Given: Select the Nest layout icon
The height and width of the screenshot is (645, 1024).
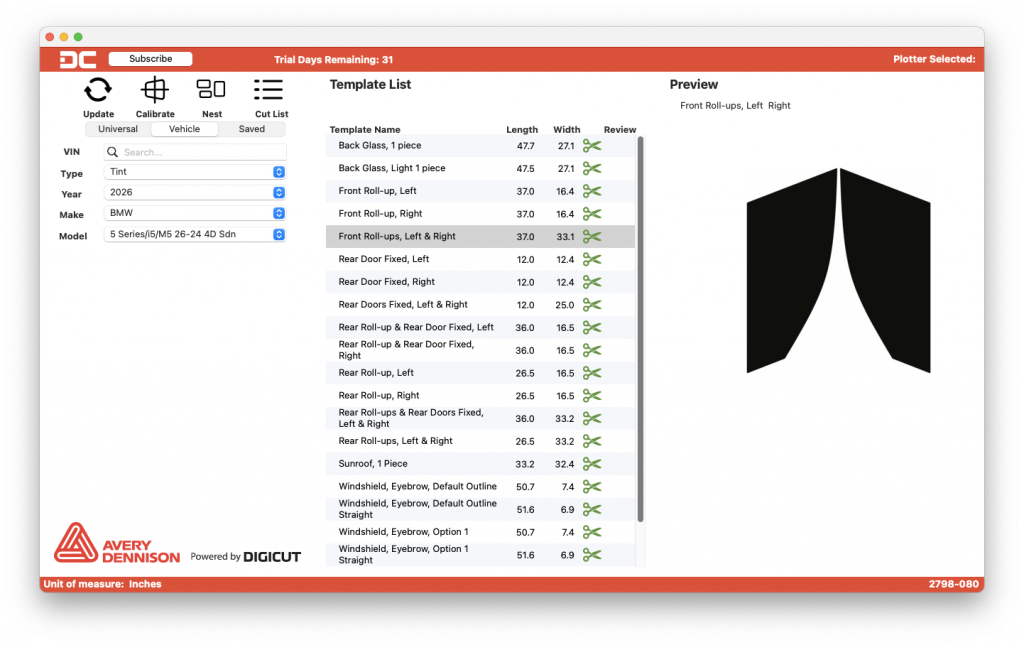Looking at the screenshot, I should (211, 90).
